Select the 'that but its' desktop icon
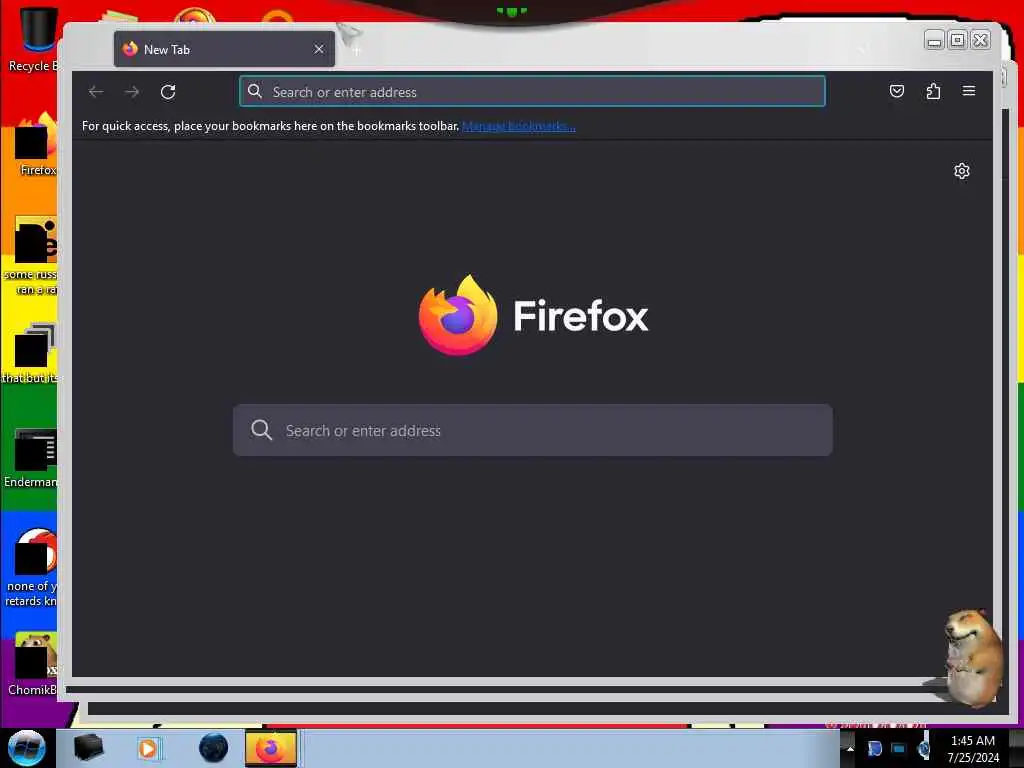This screenshot has width=1024, height=768. (30, 353)
